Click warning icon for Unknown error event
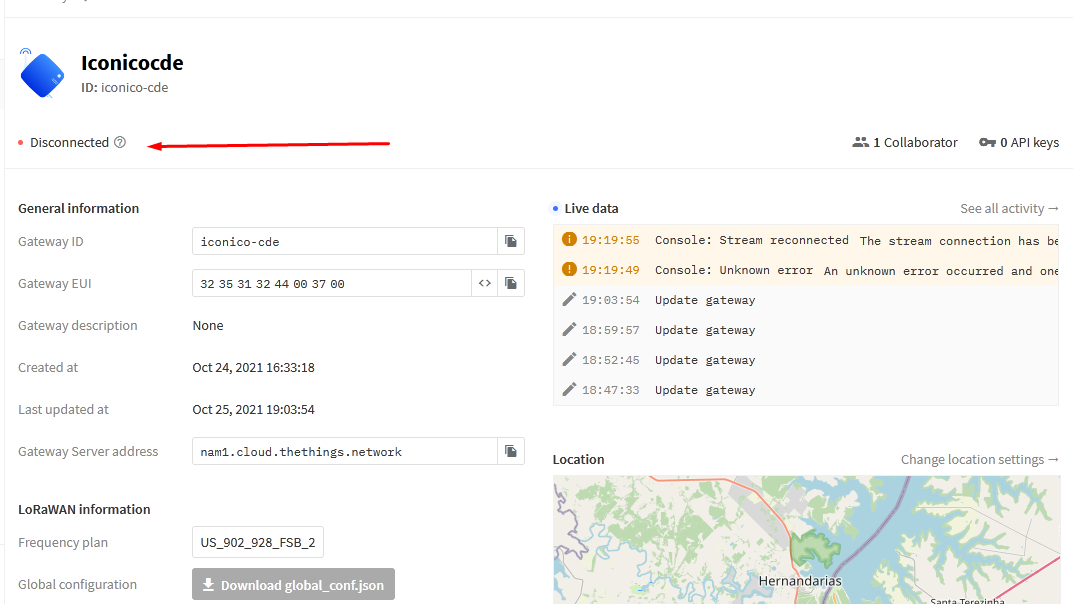Image resolution: width=1073 pixels, height=604 pixels. pos(569,270)
